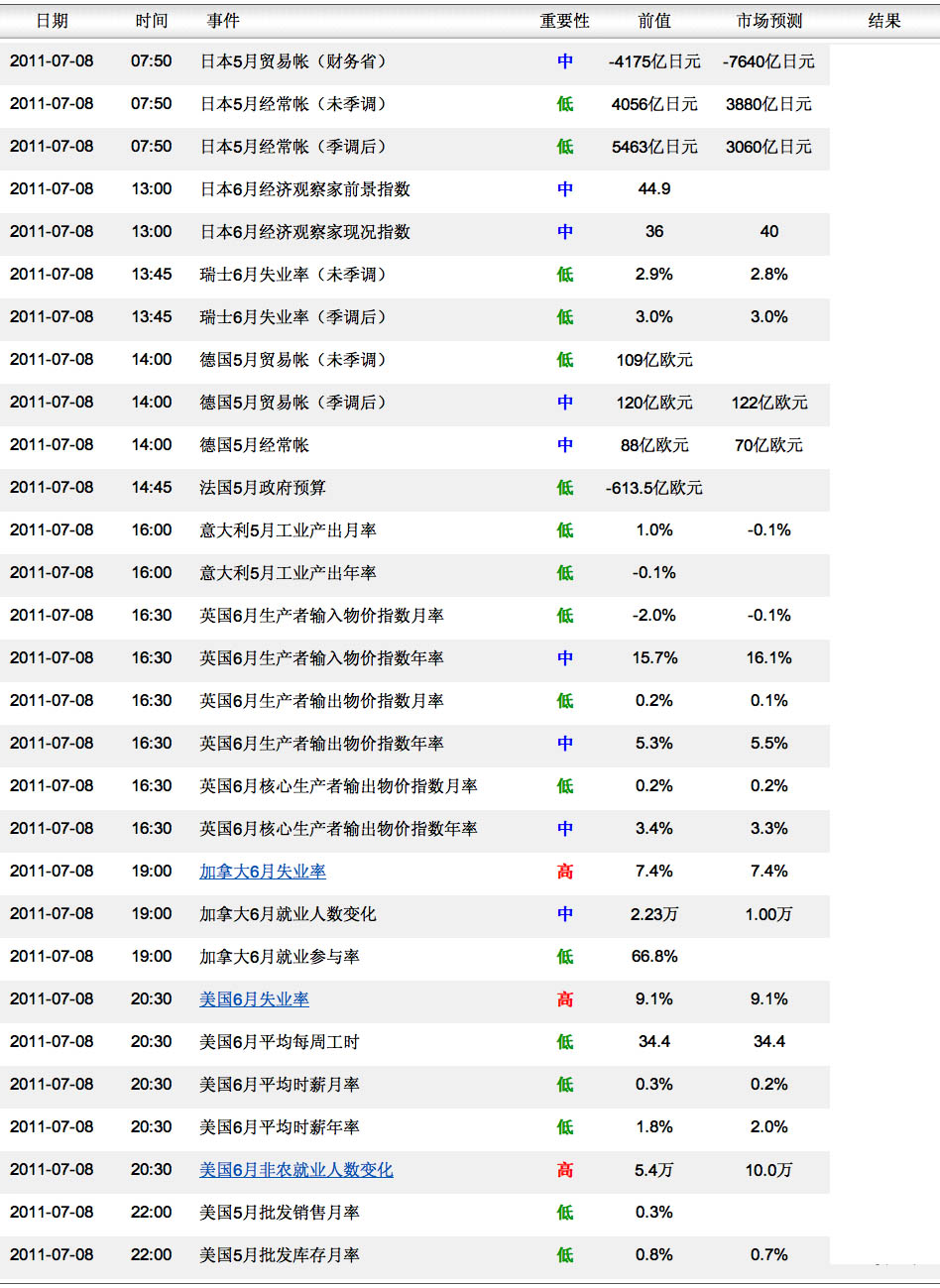Click the 4056亿日元 previous value
Image resolution: width=940 pixels, height=1288 pixels.
click(654, 104)
